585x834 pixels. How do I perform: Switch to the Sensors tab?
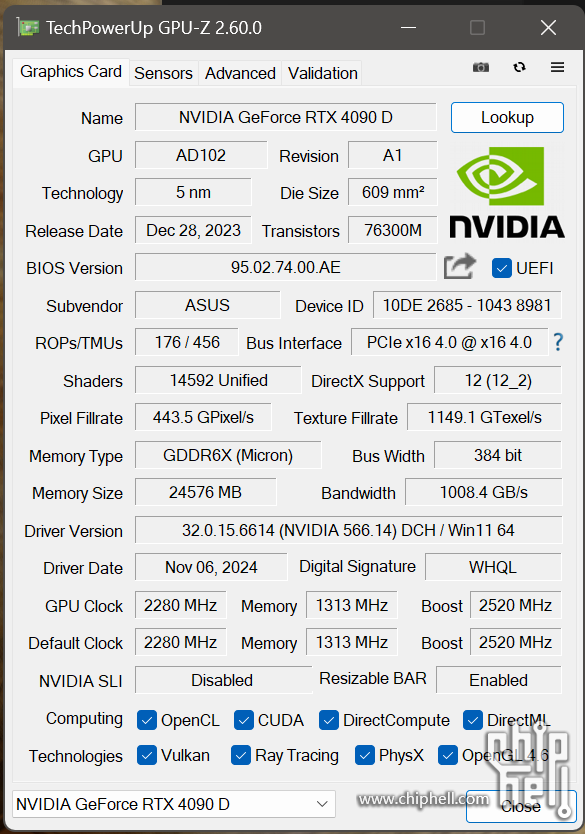point(163,73)
